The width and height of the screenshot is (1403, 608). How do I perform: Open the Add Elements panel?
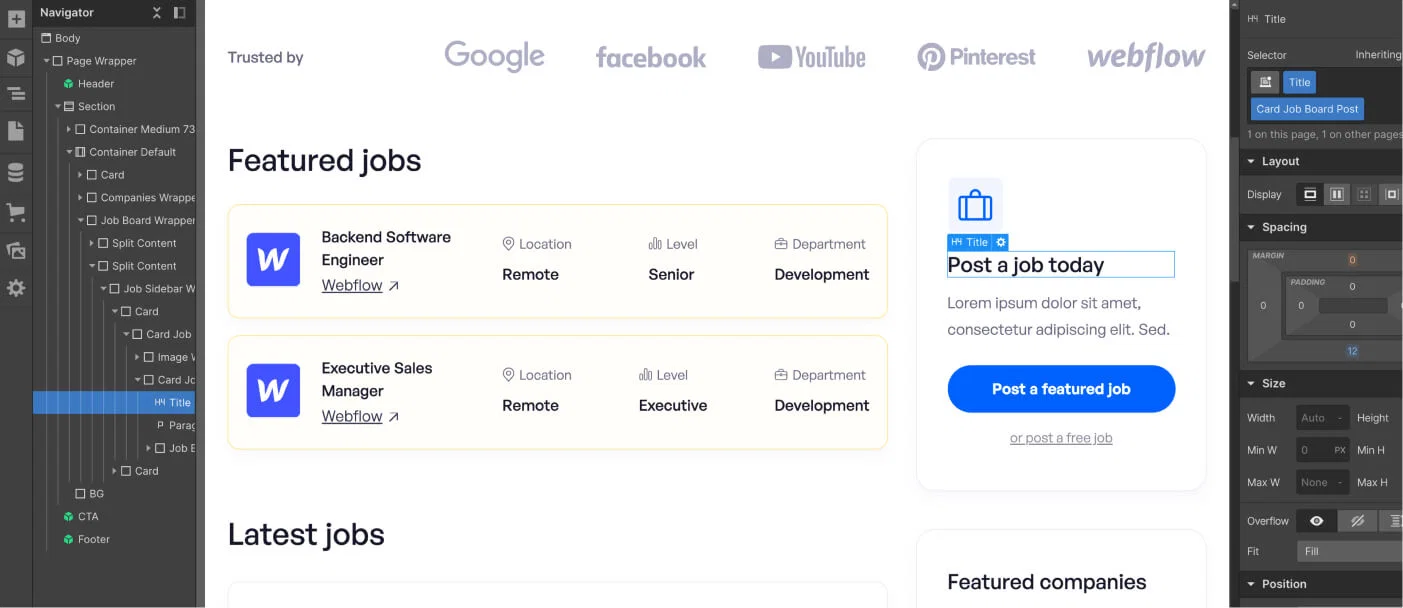16,18
